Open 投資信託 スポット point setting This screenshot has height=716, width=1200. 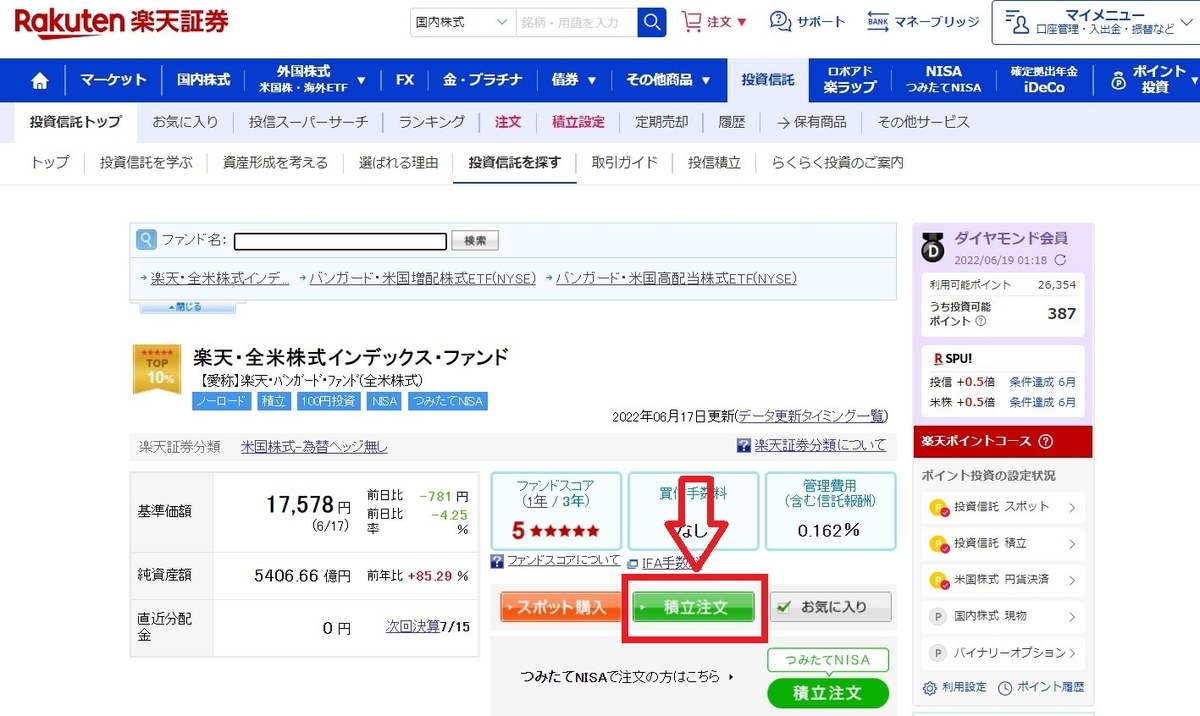(x=1003, y=507)
